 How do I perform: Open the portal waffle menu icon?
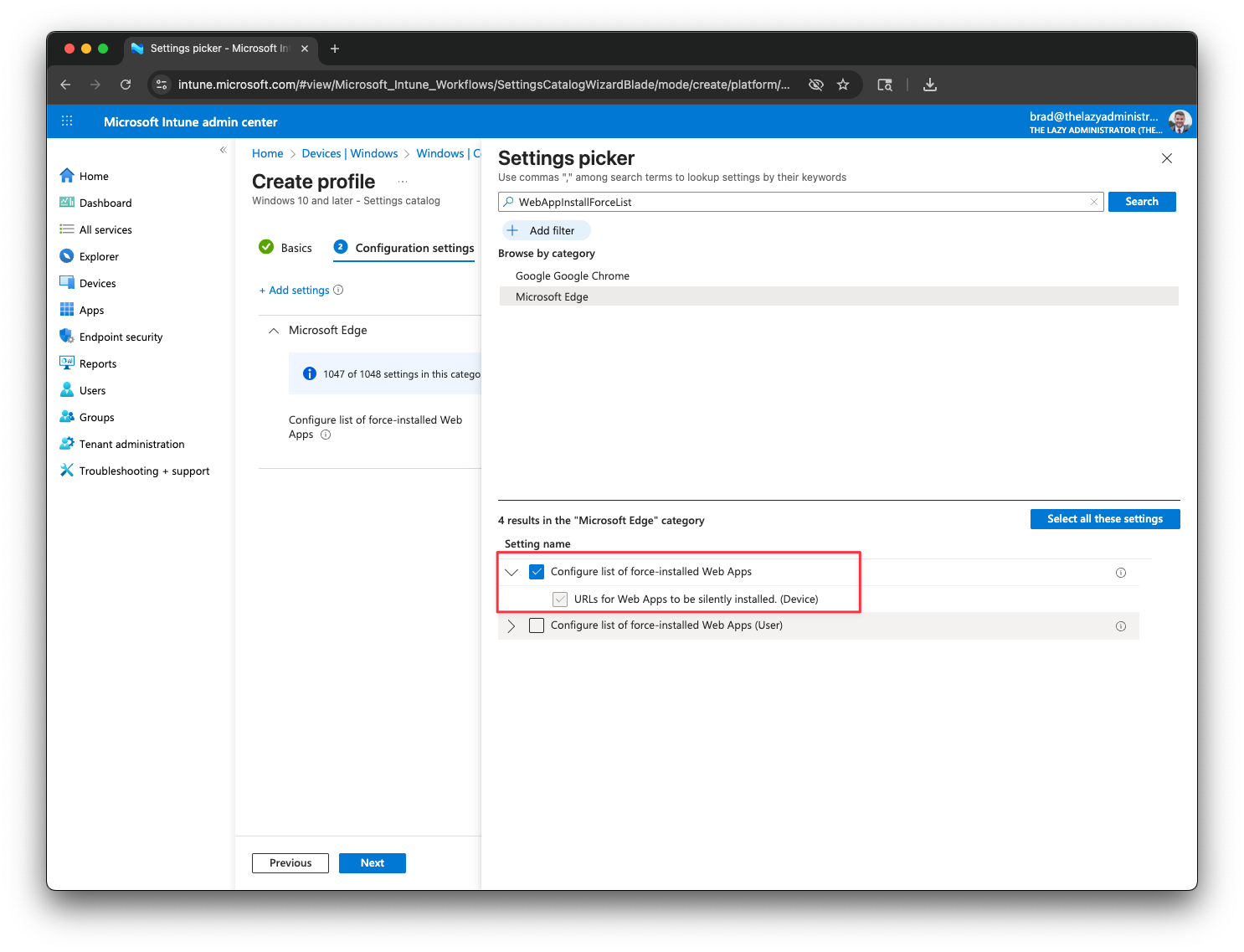click(x=67, y=121)
